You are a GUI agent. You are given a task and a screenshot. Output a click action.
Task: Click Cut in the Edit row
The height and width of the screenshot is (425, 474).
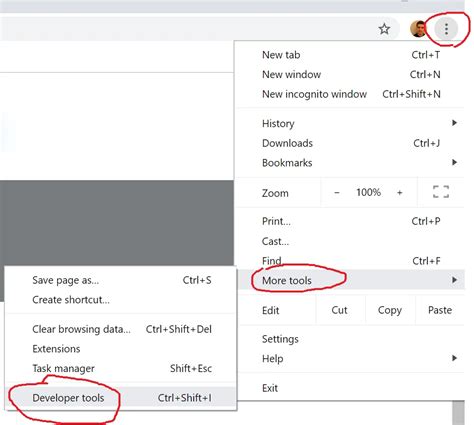[x=339, y=310]
